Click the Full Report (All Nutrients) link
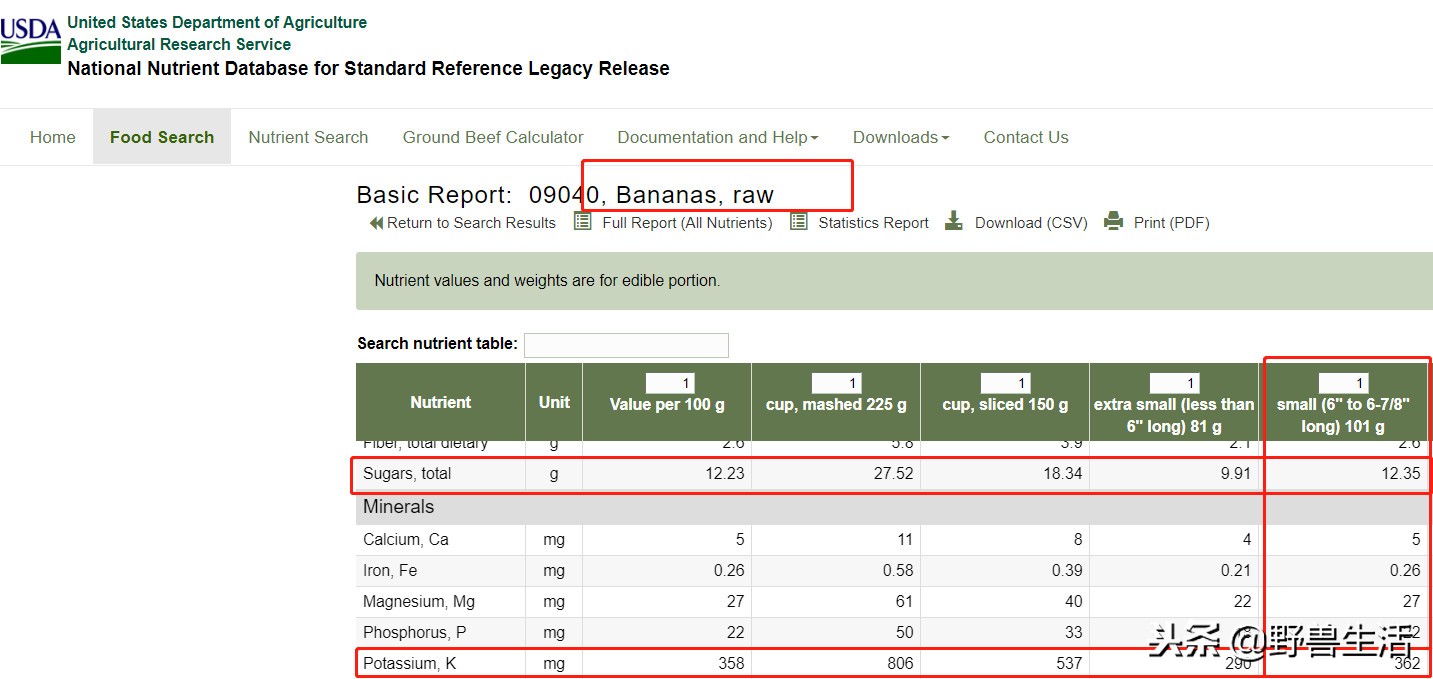Screen dimensions: 1433x679 687,223
